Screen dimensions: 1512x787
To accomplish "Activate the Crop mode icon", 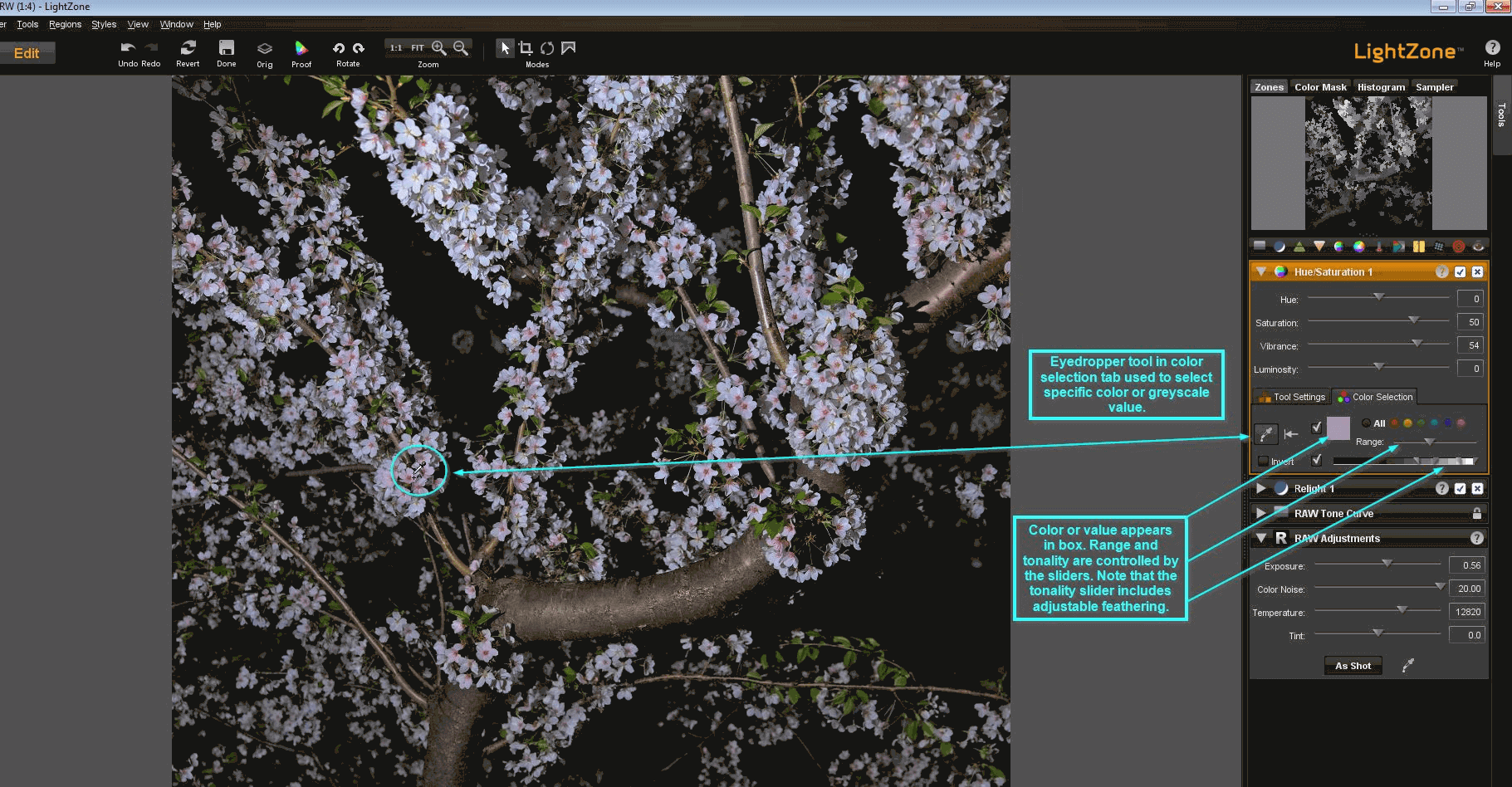I will [x=526, y=48].
